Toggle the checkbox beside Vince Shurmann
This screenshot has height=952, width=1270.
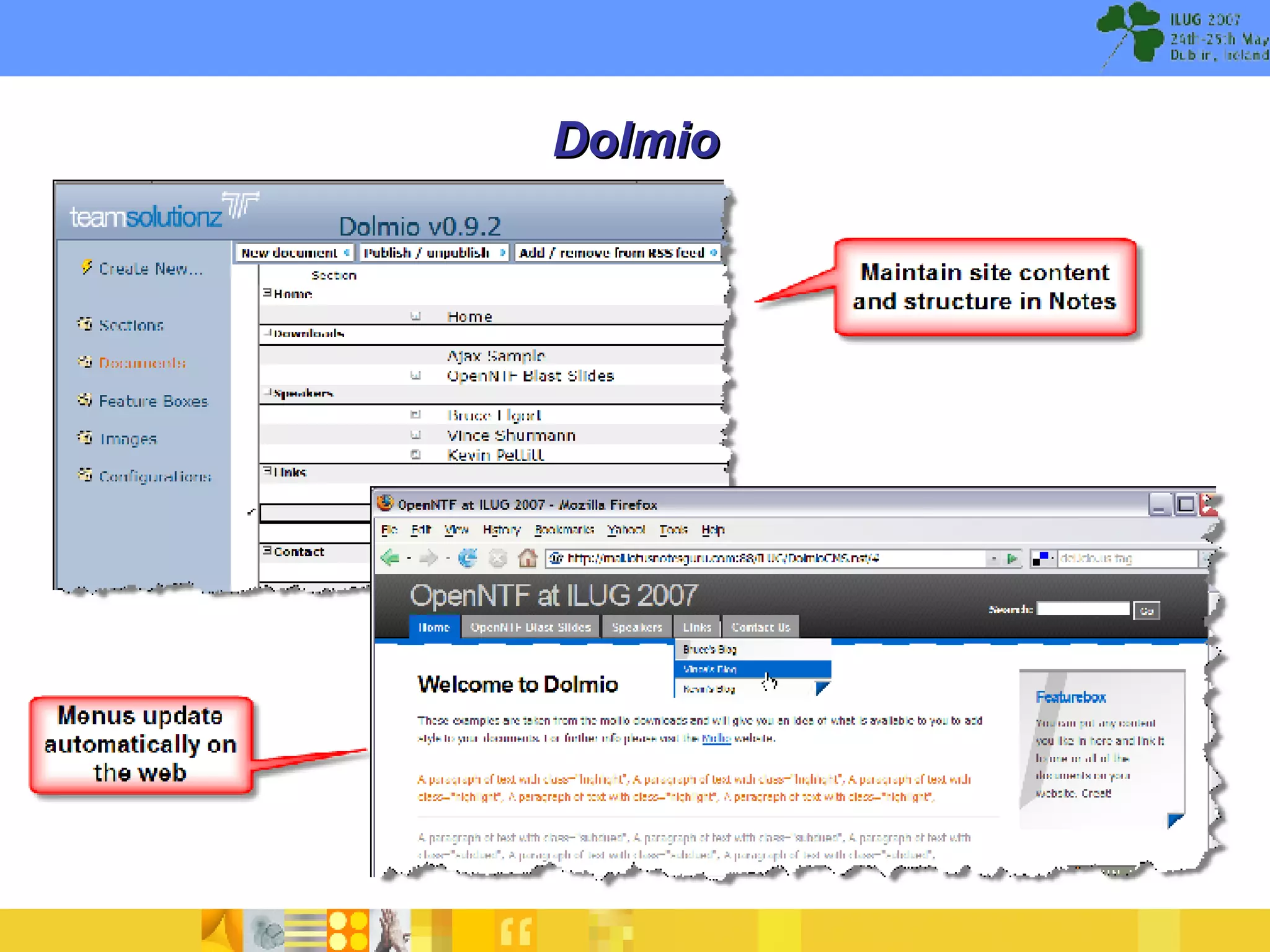[415, 434]
